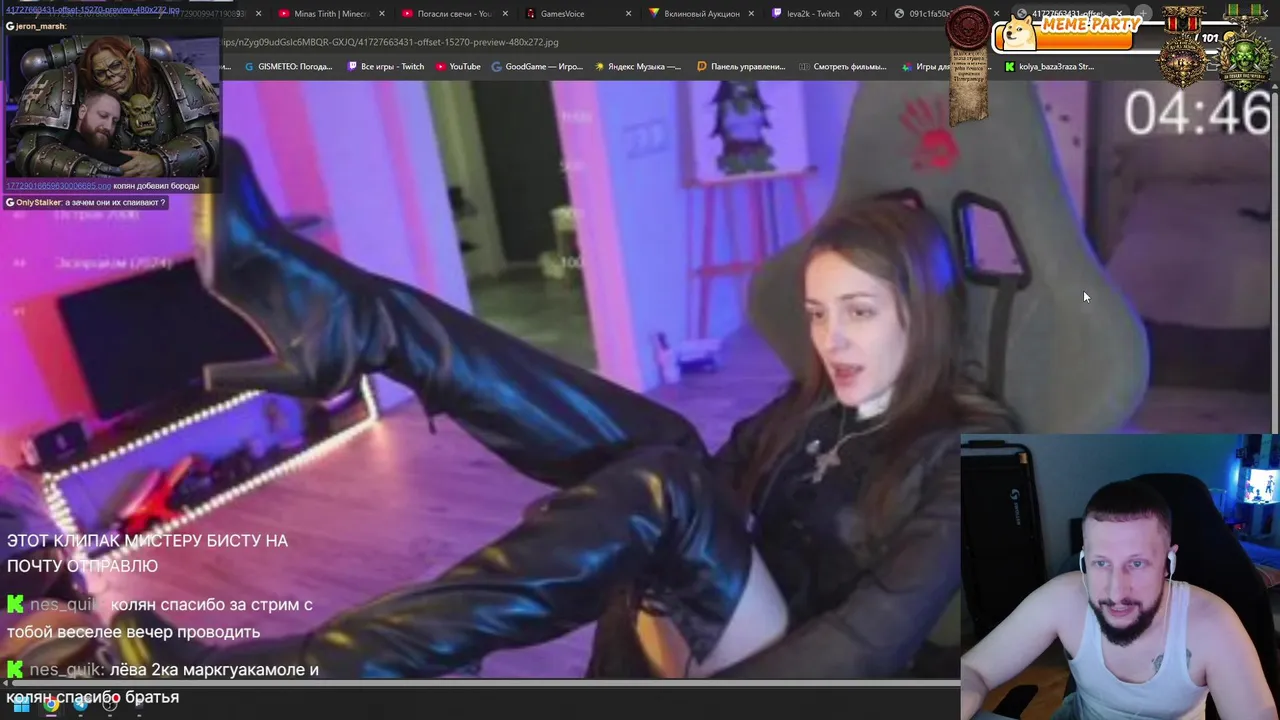Click the red wax seal scroll overlay
This screenshot has width=1280, height=720.
(968, 64)
